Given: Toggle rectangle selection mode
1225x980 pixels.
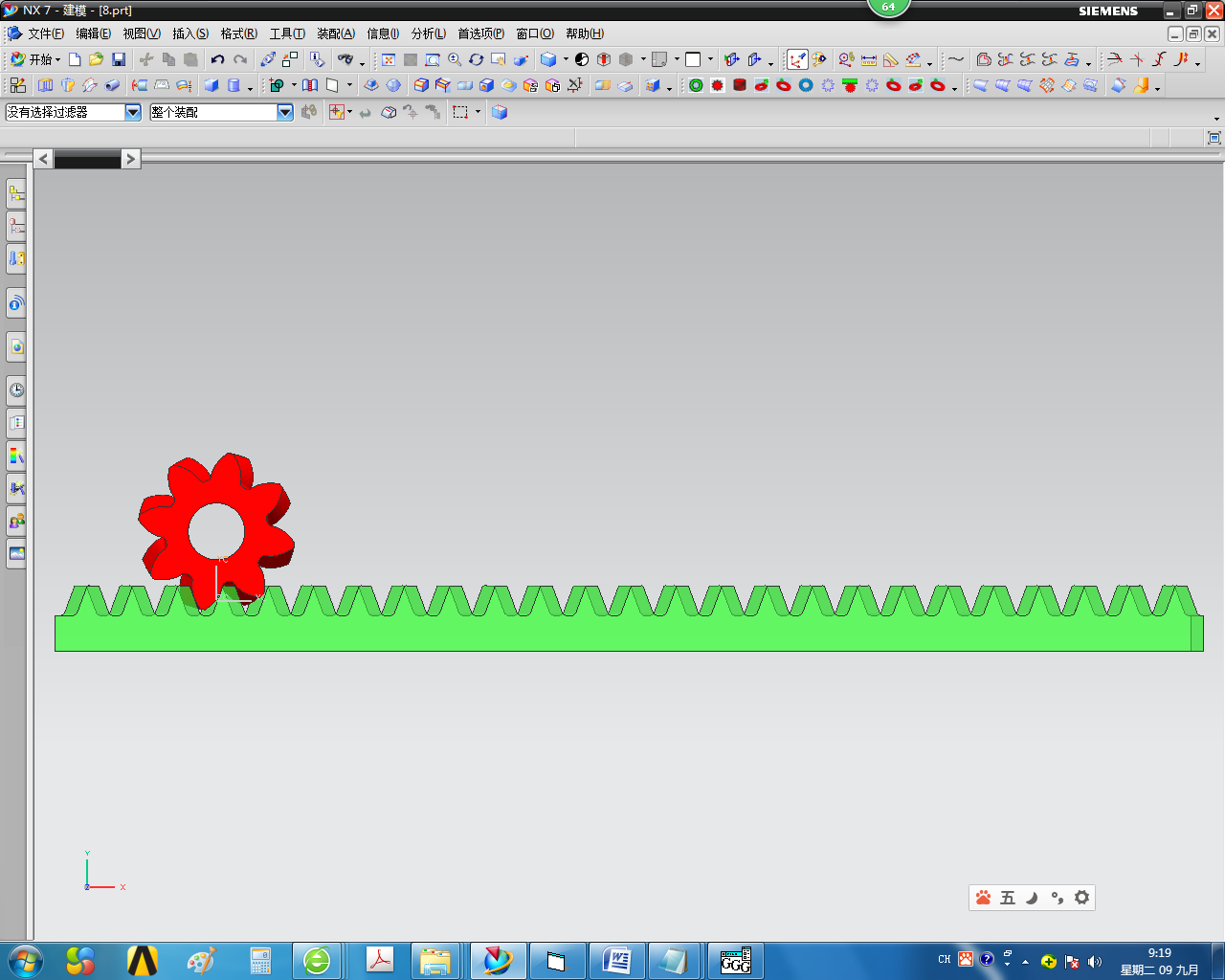Looking at the screenshot, I should click(460, 112).
